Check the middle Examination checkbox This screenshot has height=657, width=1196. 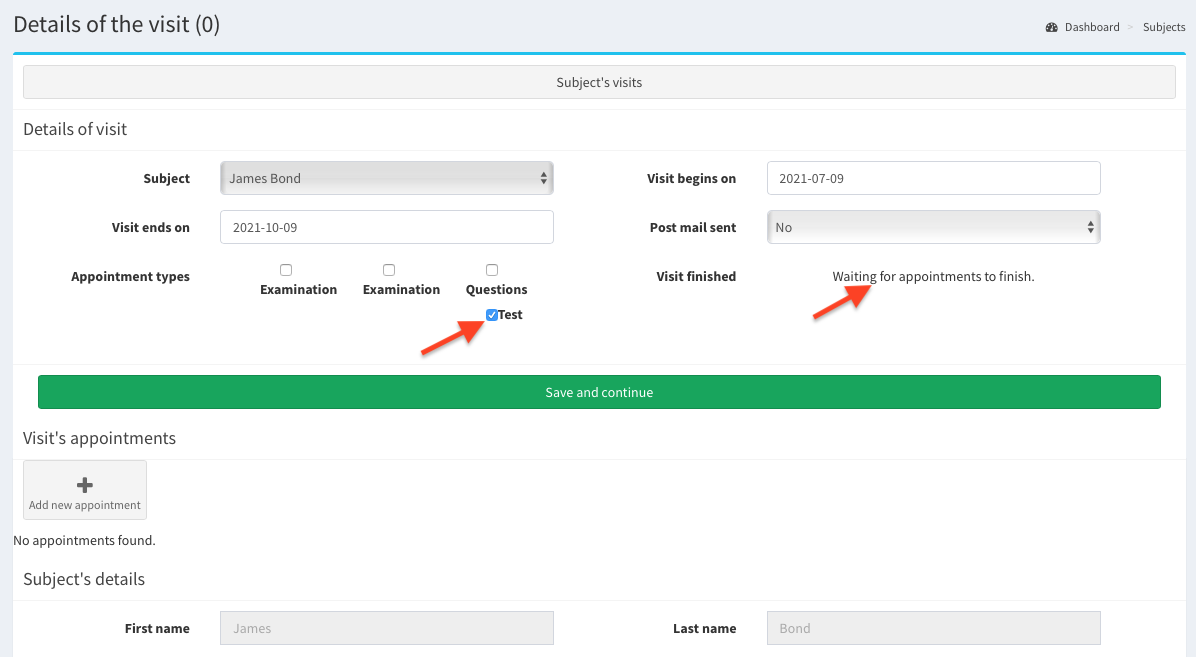click(x=389, y=270)
